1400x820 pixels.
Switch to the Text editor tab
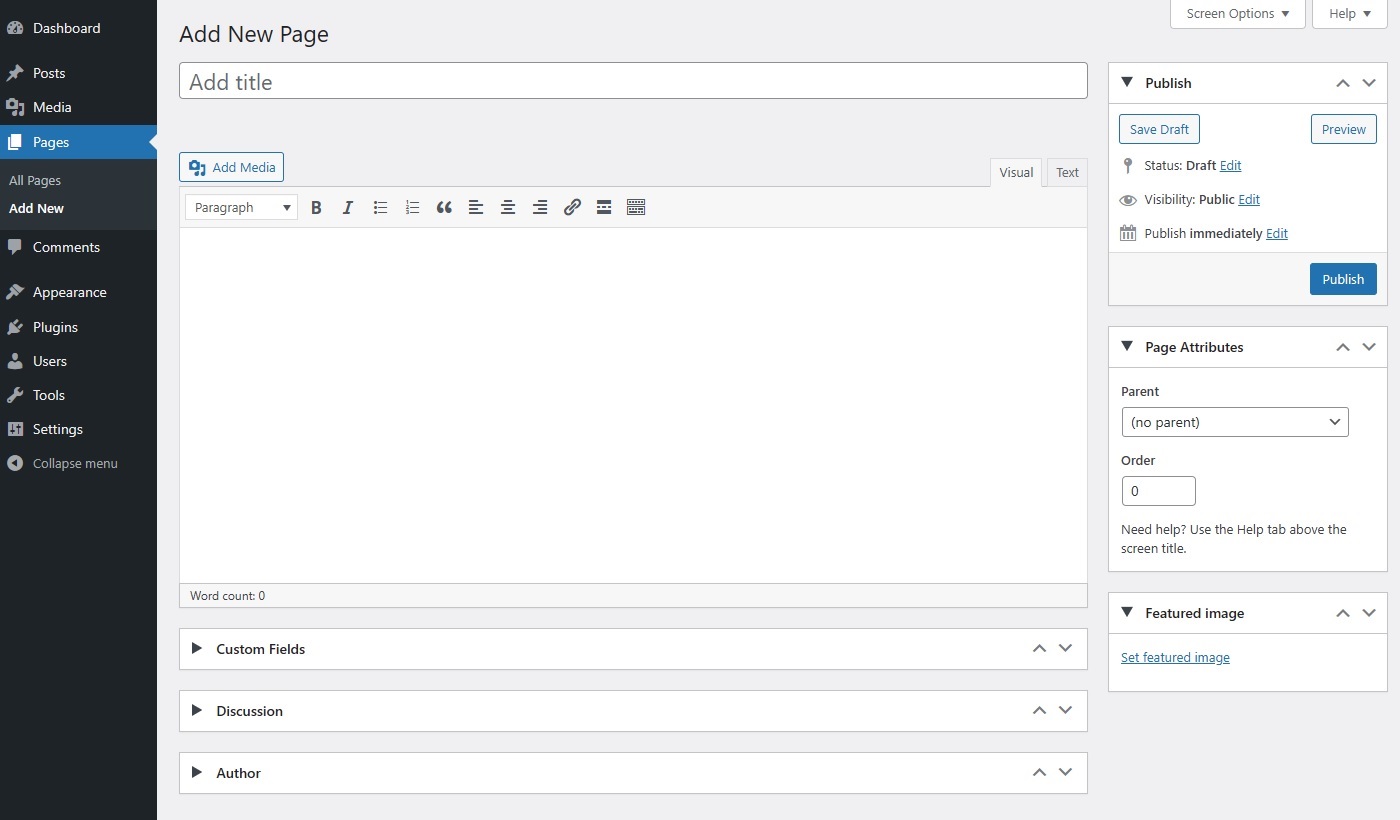[1066, 172]
